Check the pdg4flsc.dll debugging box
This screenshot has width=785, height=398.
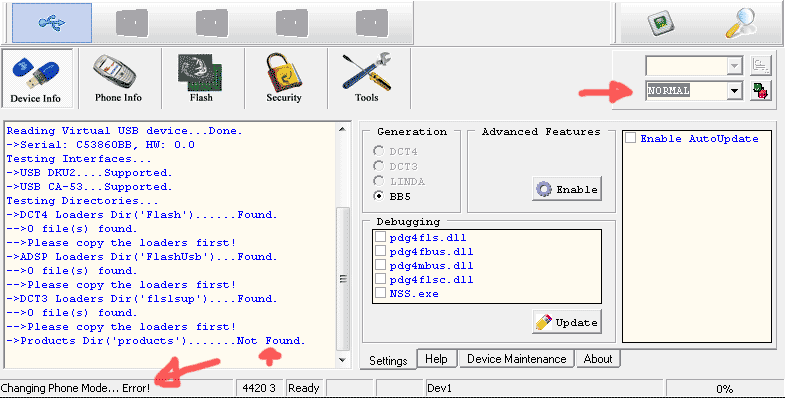pyautogui.click(x=380, y=279)
